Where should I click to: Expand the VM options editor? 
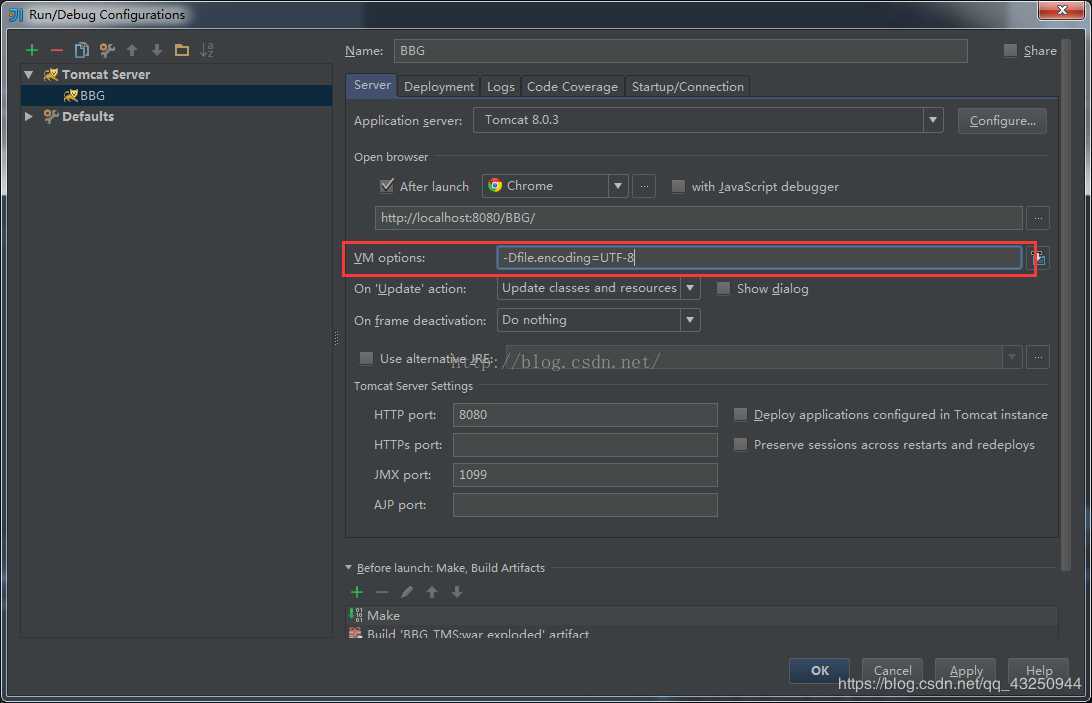point(1038,258)
